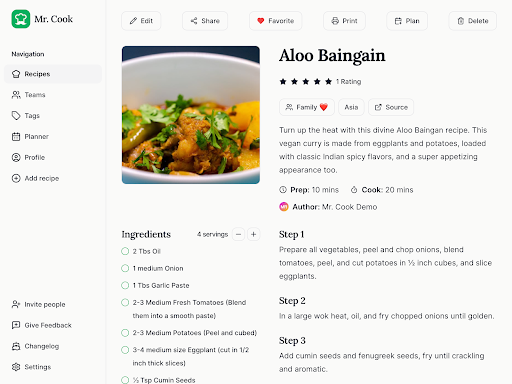Toggle the Favorite heart button
This screenshot has height=384, width=512.
point(276,21)
